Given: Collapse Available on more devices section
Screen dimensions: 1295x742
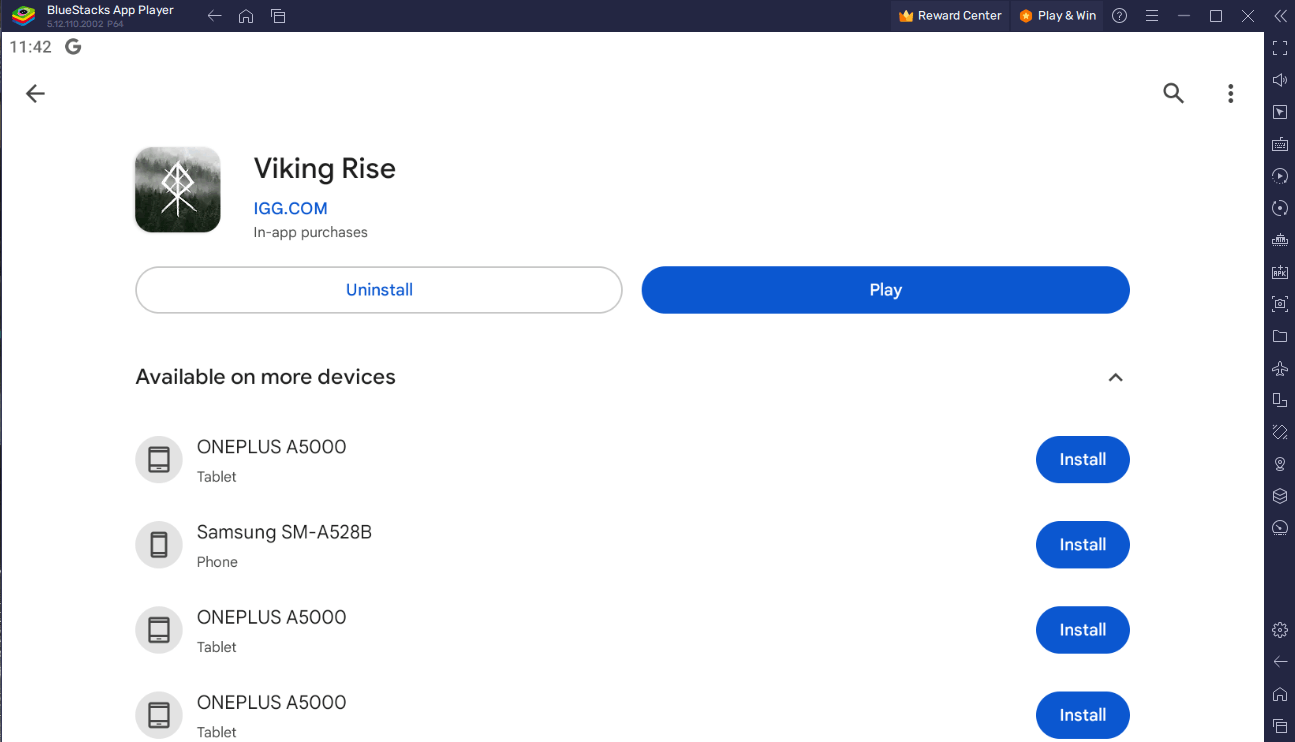Looking at the screenshot, I should click(x=1116, y=377).
